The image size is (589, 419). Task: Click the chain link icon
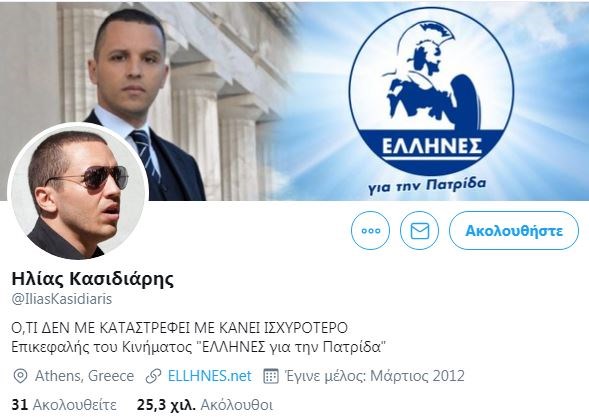[153, 376]
